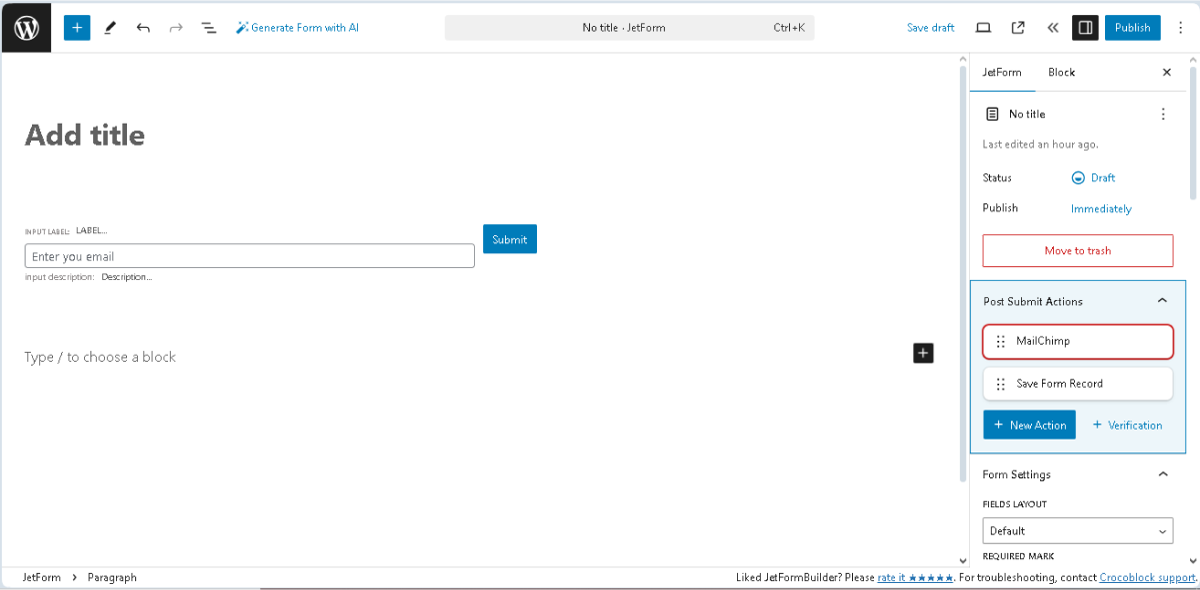Viewport: 1200px width, 590px height.
Task: Undo the last change
Action: point(143,27)
